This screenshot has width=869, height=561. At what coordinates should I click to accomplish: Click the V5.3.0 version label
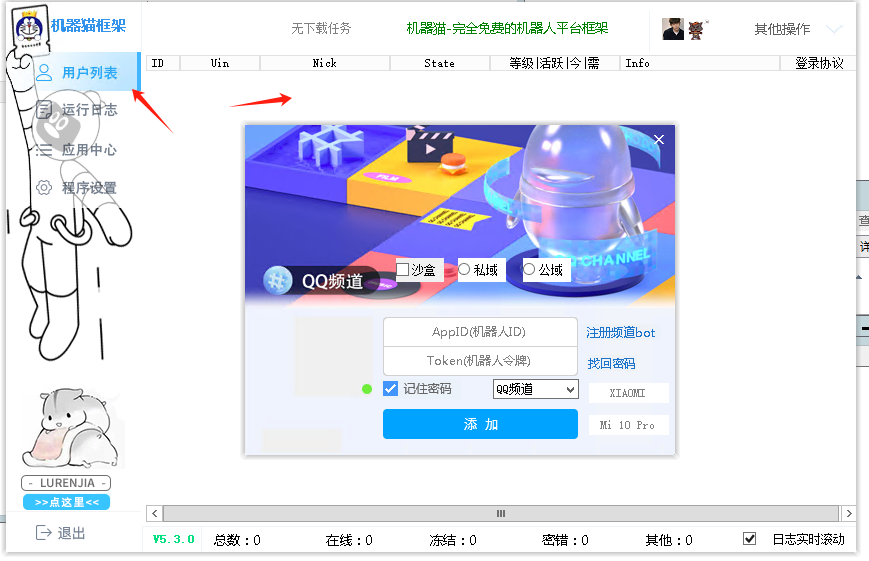click(173, 539)
